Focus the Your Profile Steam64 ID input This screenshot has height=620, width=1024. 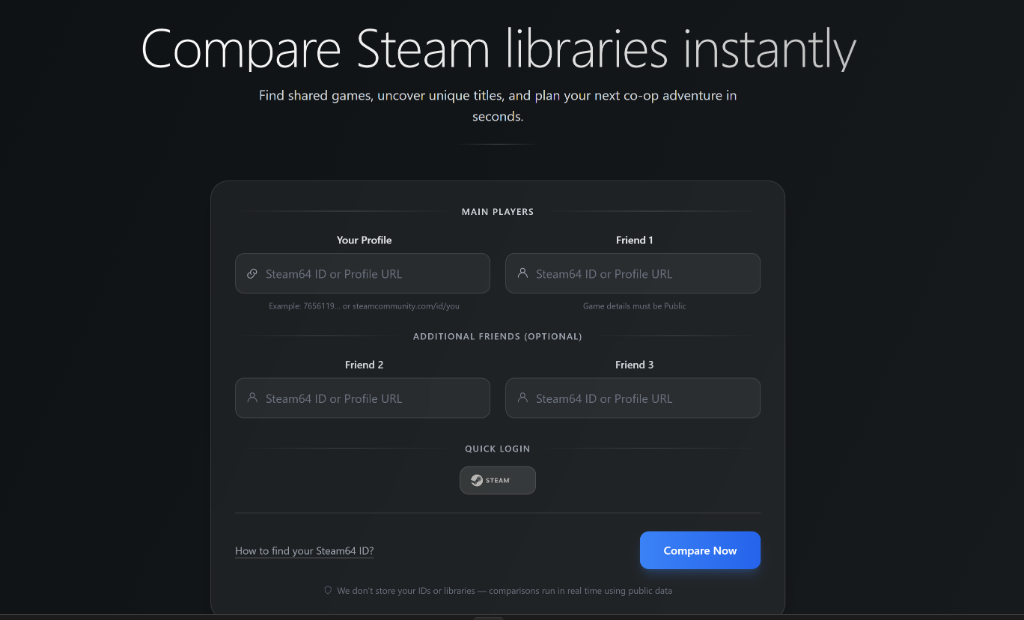coord(372,274)
